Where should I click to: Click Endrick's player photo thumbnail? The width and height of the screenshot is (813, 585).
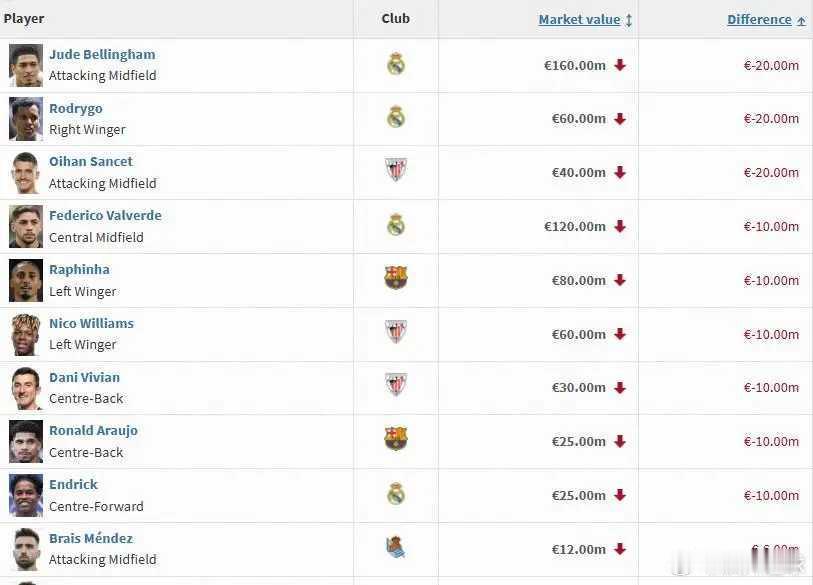(x=26, y=495)
